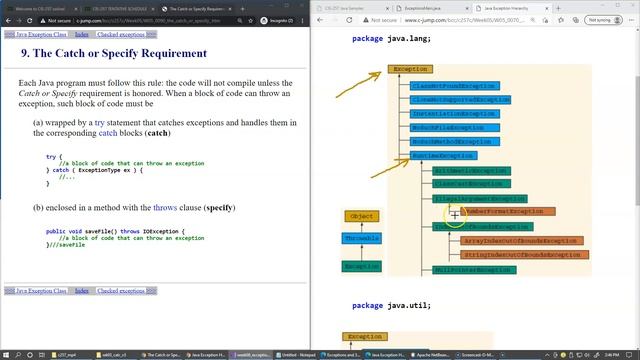This screenshot has height=360, width=640.
Task: Open the Windows Start menu
Action: [x=6, y=355]
